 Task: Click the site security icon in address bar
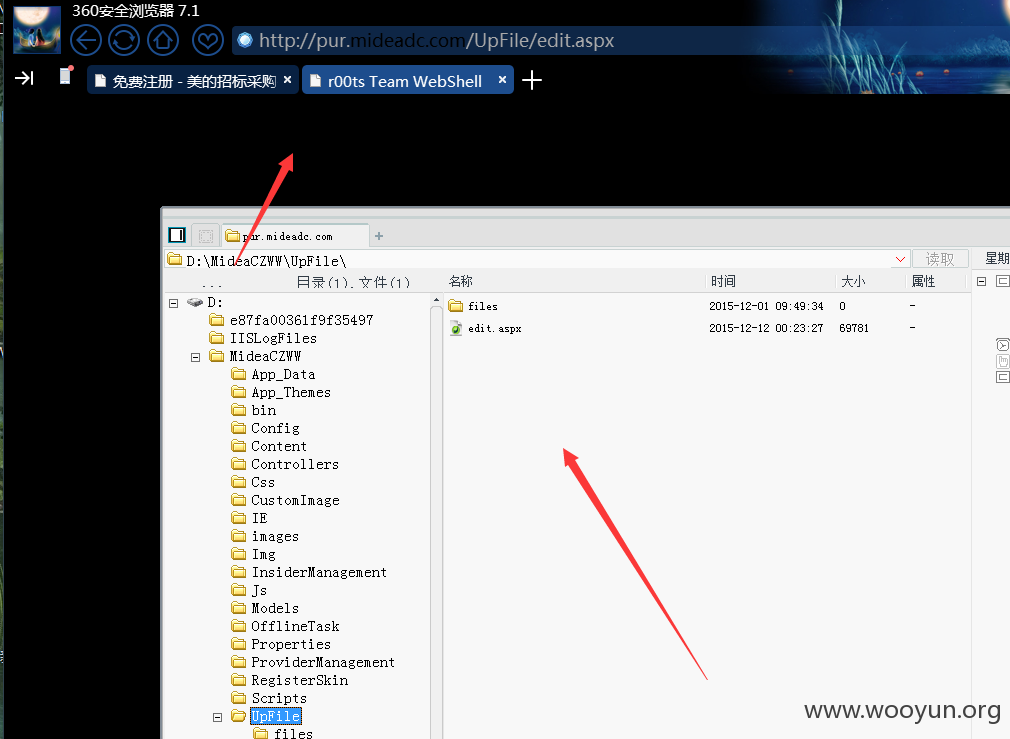pyautogui.click(x=245, y=40)
